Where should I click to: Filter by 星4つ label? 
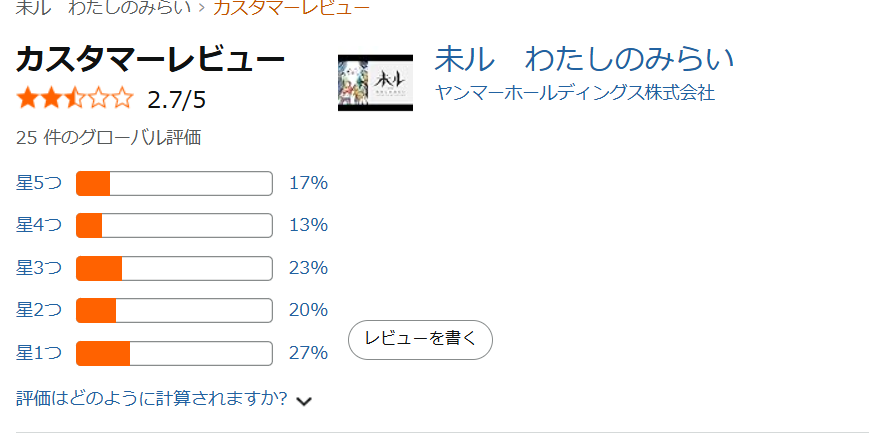click(x=39, y=226)
